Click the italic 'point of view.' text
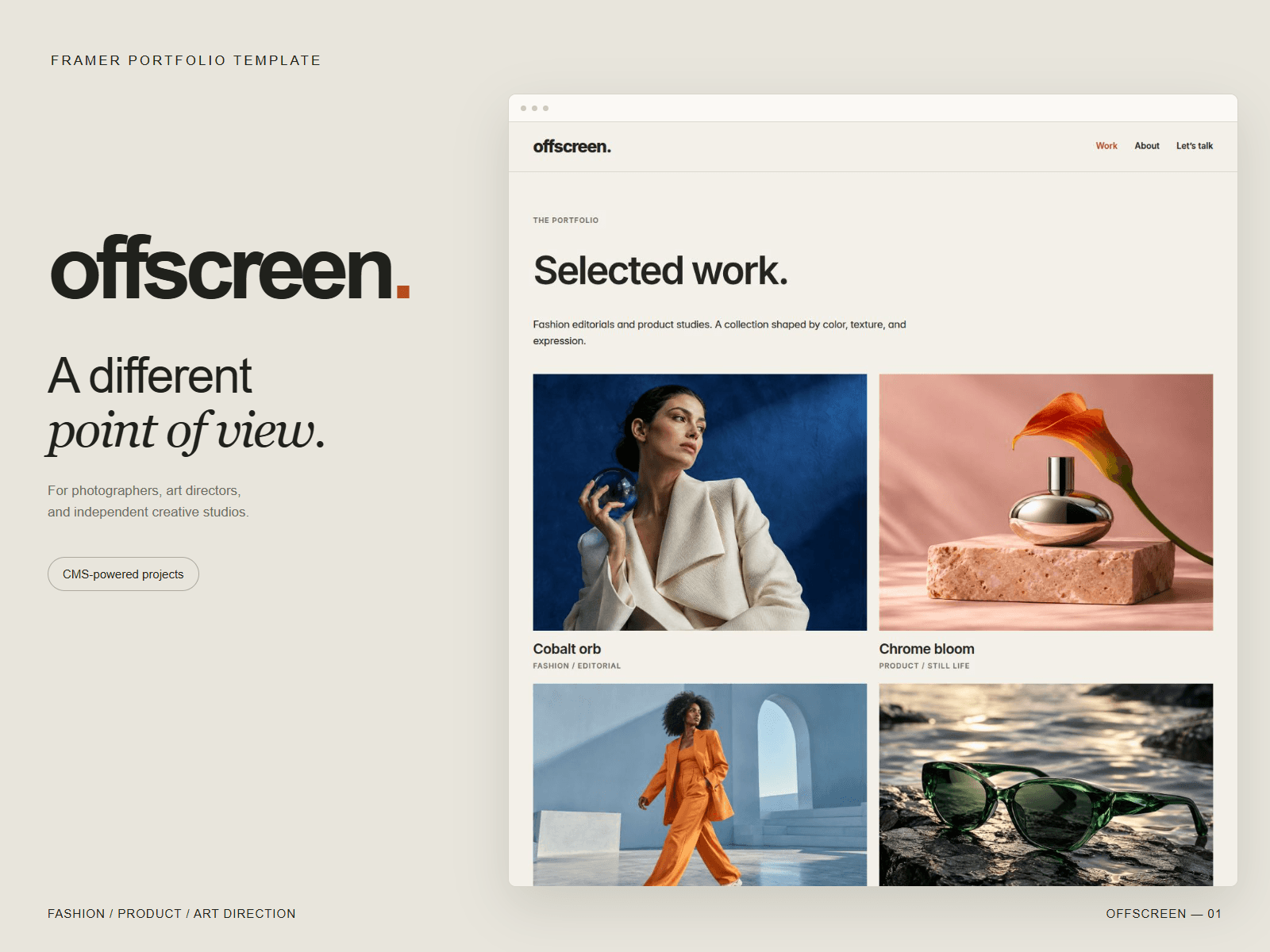Screen dimensions: 1270x952 coord(187,432)
